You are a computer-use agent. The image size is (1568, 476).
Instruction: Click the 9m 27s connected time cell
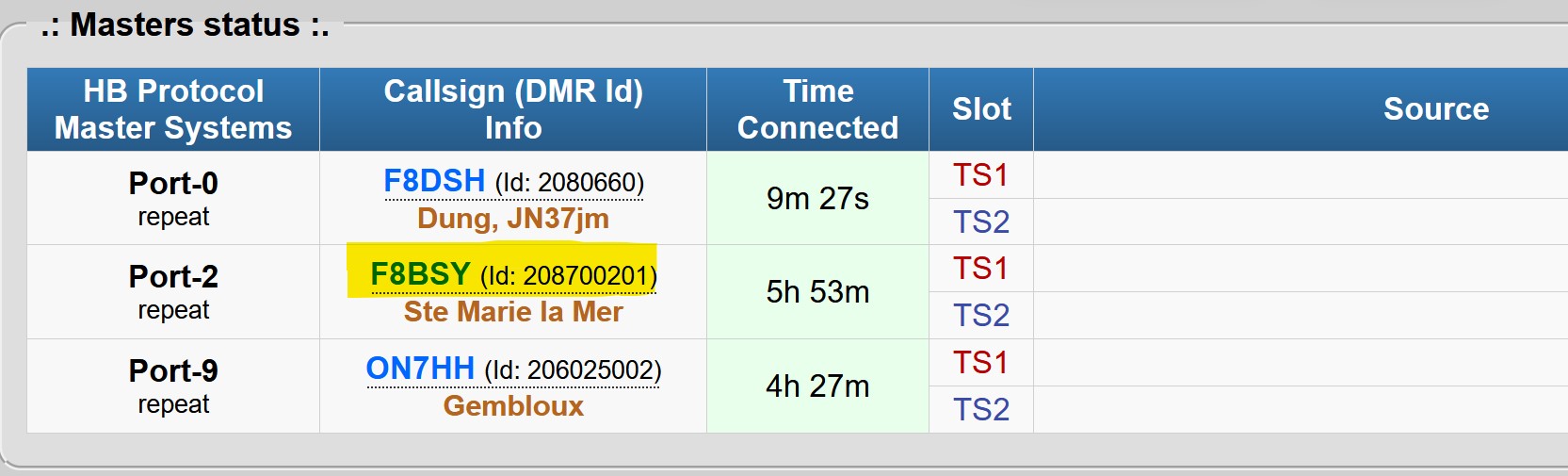[817, 198]
